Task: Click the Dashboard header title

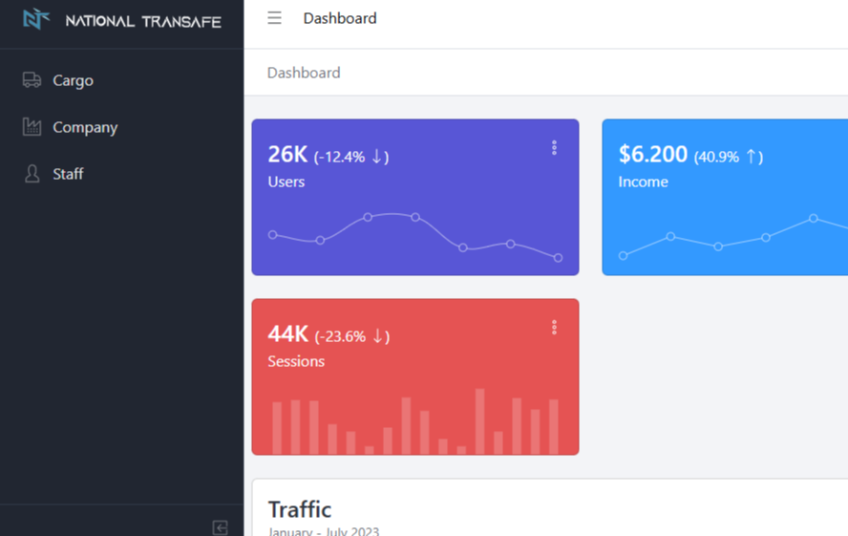Action: pos(340,18)
